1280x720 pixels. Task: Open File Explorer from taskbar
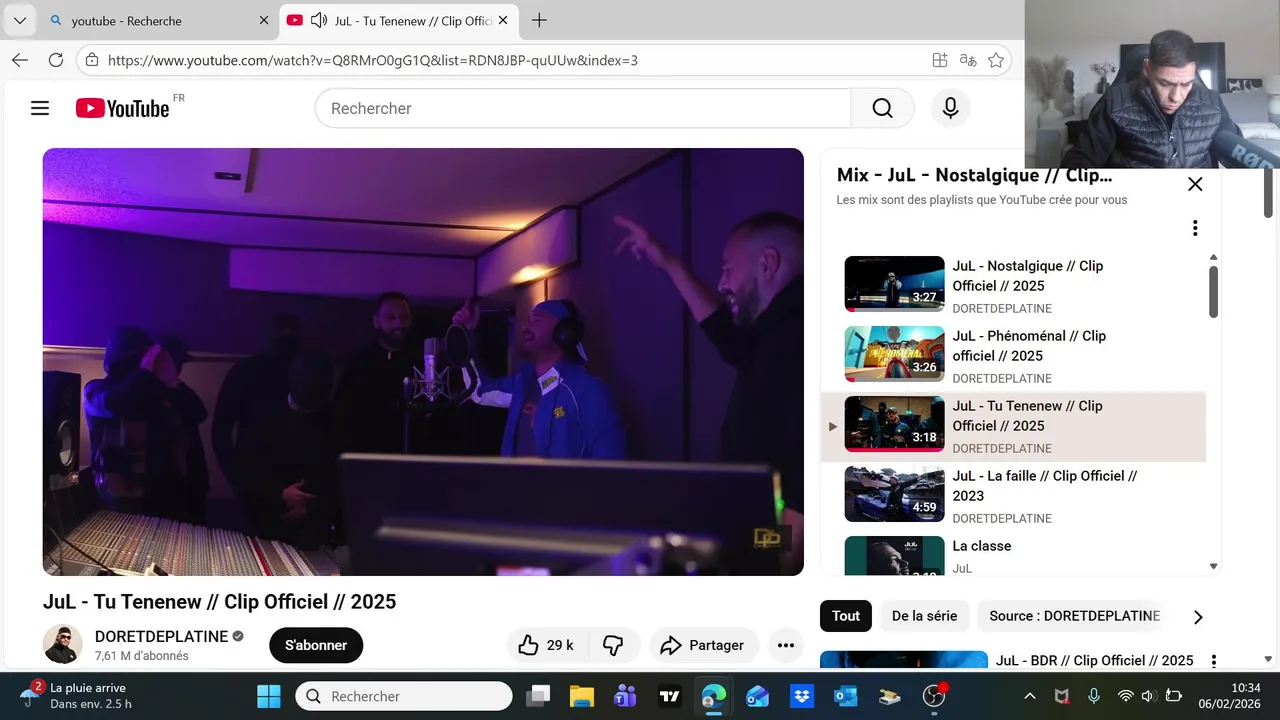coord(582,696)
